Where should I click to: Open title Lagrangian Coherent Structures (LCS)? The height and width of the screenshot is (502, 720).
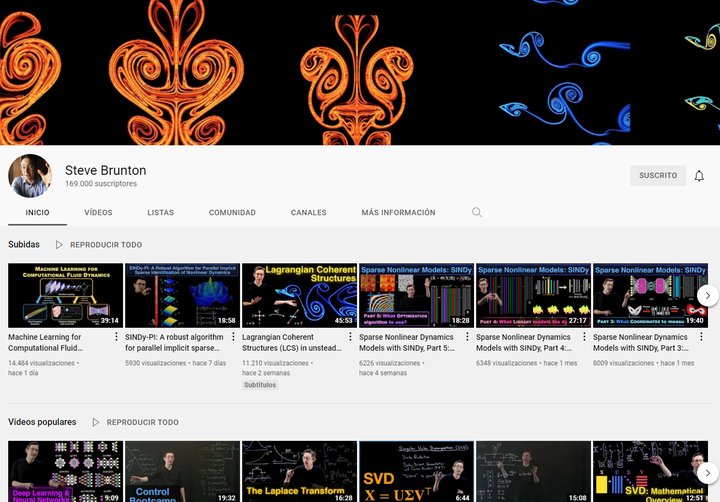292,342
